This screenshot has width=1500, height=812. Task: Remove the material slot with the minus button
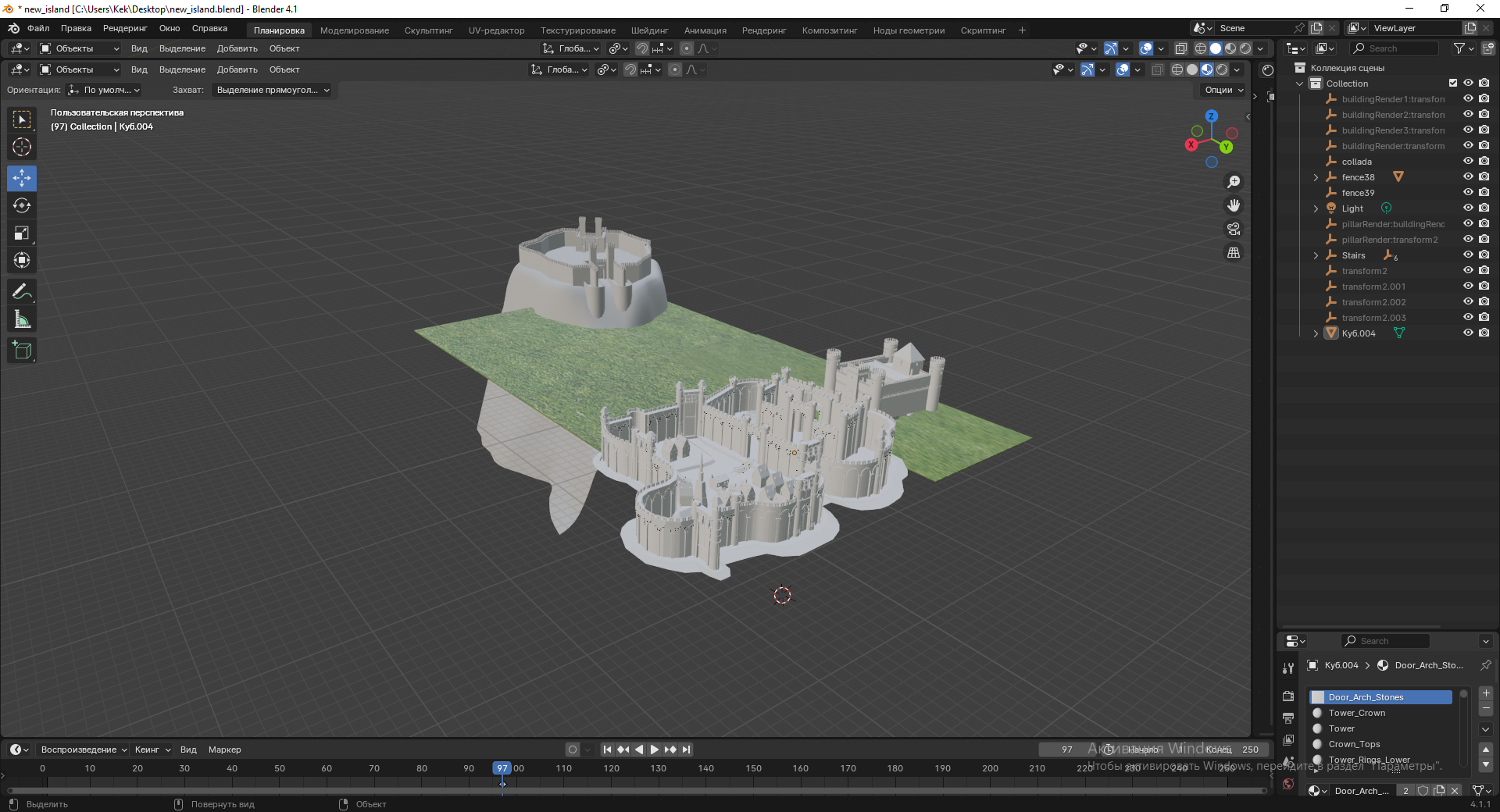[x=1486, y=709]
